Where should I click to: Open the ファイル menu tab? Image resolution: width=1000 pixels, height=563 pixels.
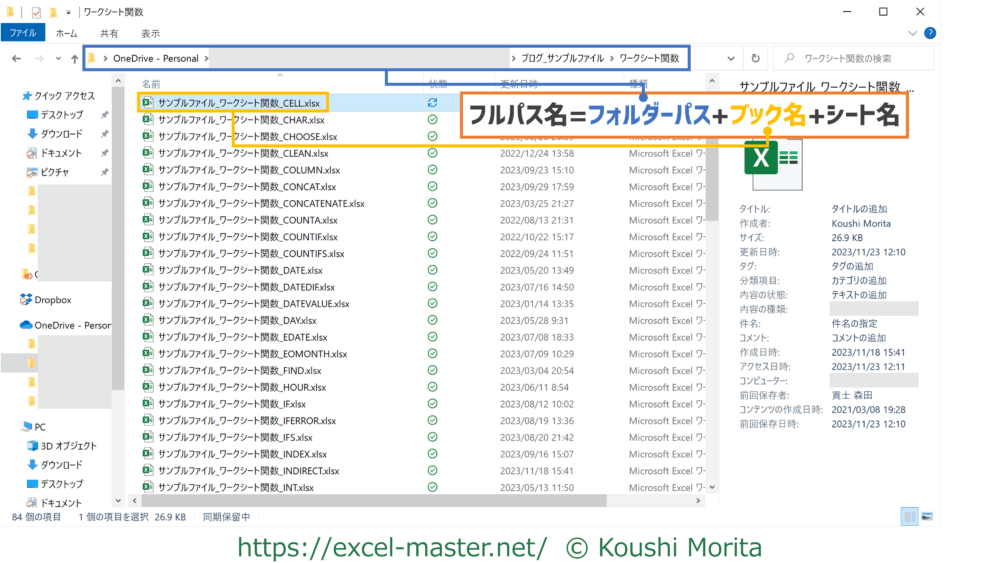(x=24, y=33)
